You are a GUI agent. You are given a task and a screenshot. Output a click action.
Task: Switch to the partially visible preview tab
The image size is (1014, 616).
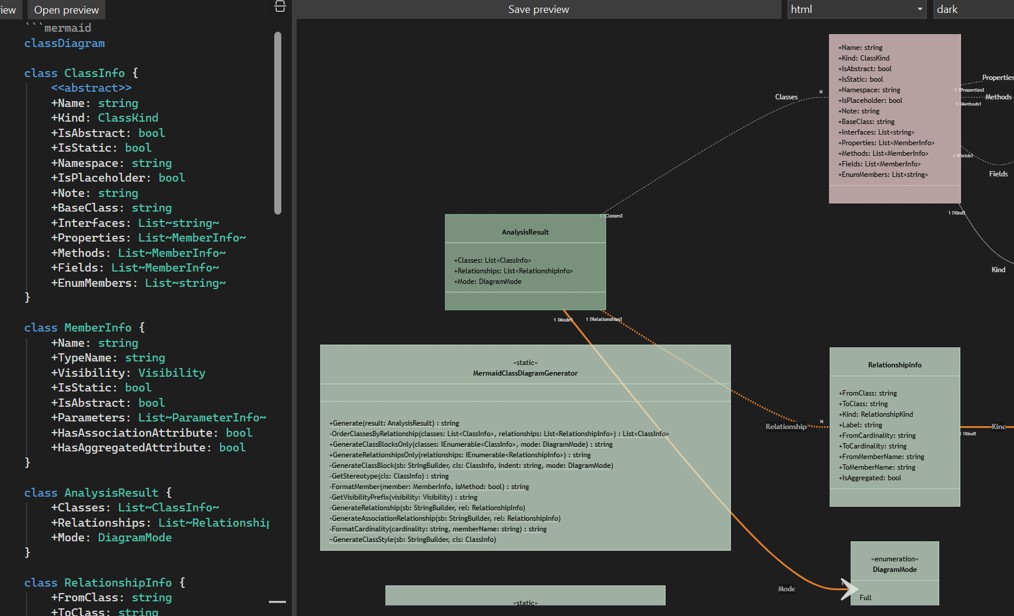[7, 9]
